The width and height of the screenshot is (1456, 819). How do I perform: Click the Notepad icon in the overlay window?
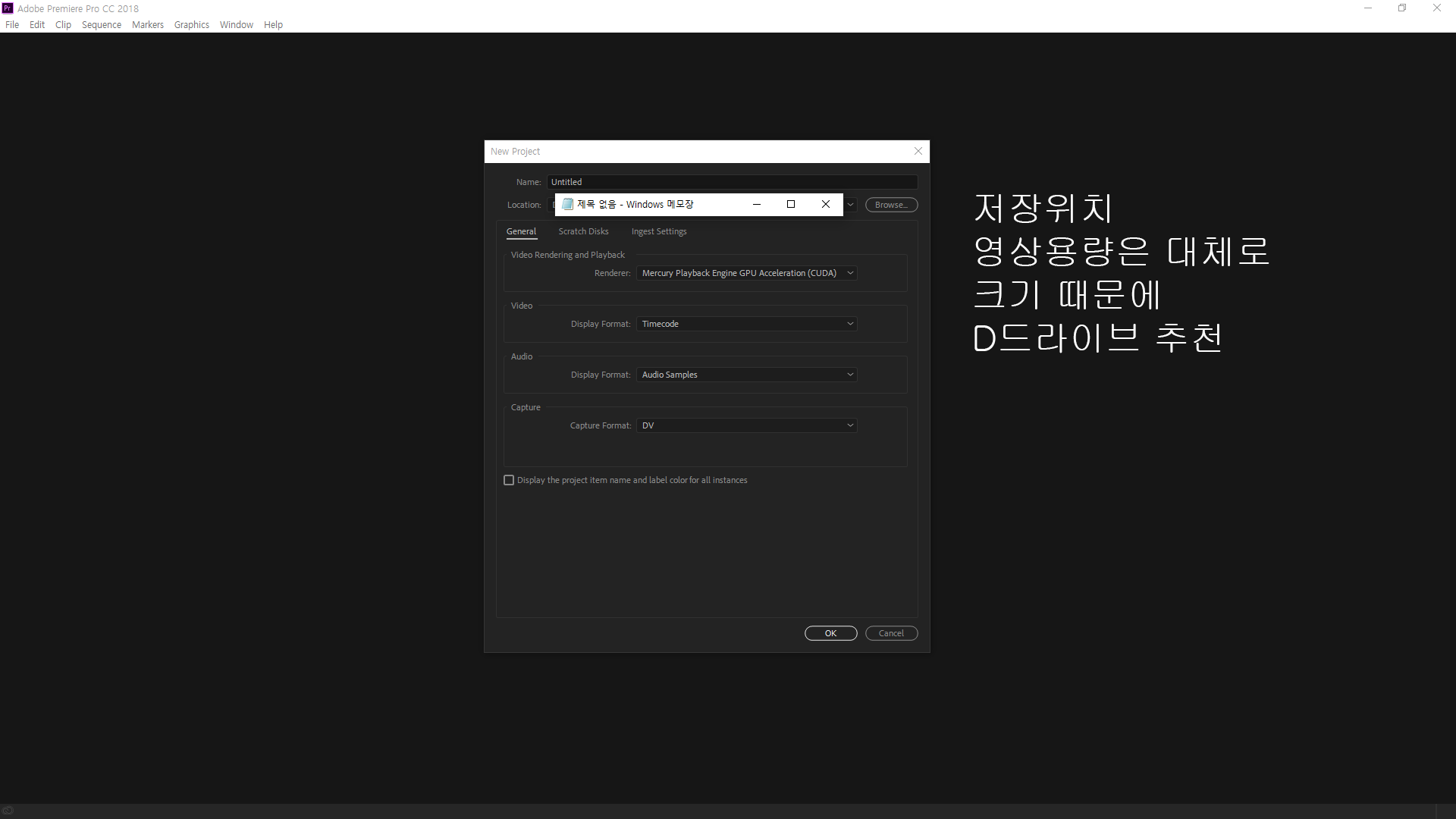point(567,204)
